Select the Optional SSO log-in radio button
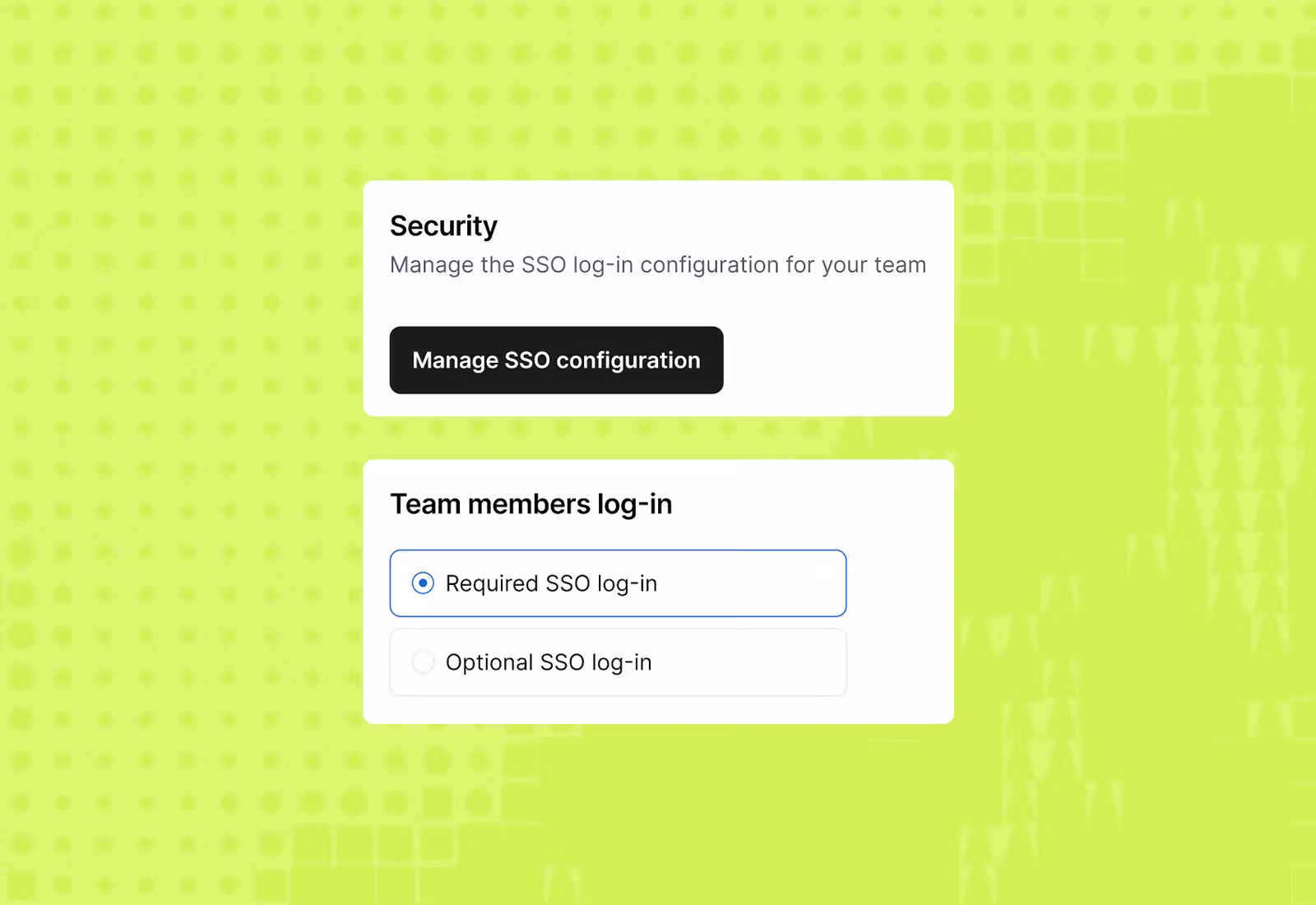 click(423, 662)
